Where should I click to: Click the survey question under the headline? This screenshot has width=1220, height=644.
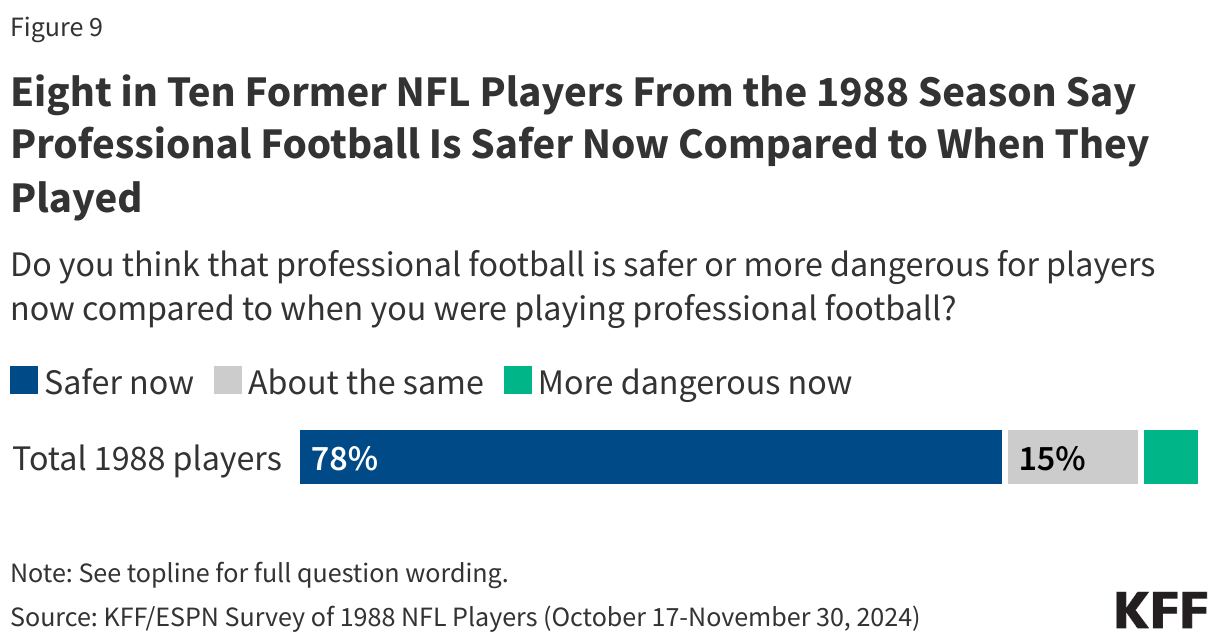click(582, 287)
